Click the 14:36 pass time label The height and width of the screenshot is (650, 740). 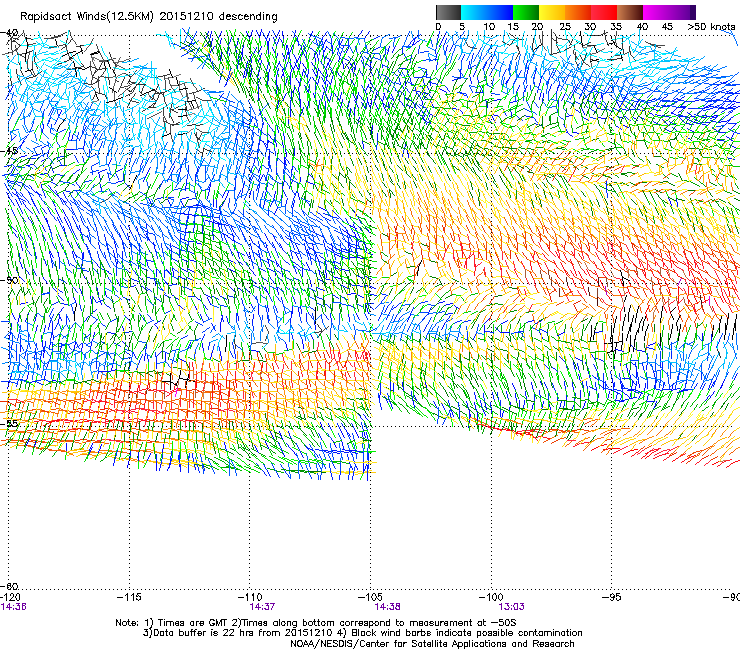coord(13,607)
